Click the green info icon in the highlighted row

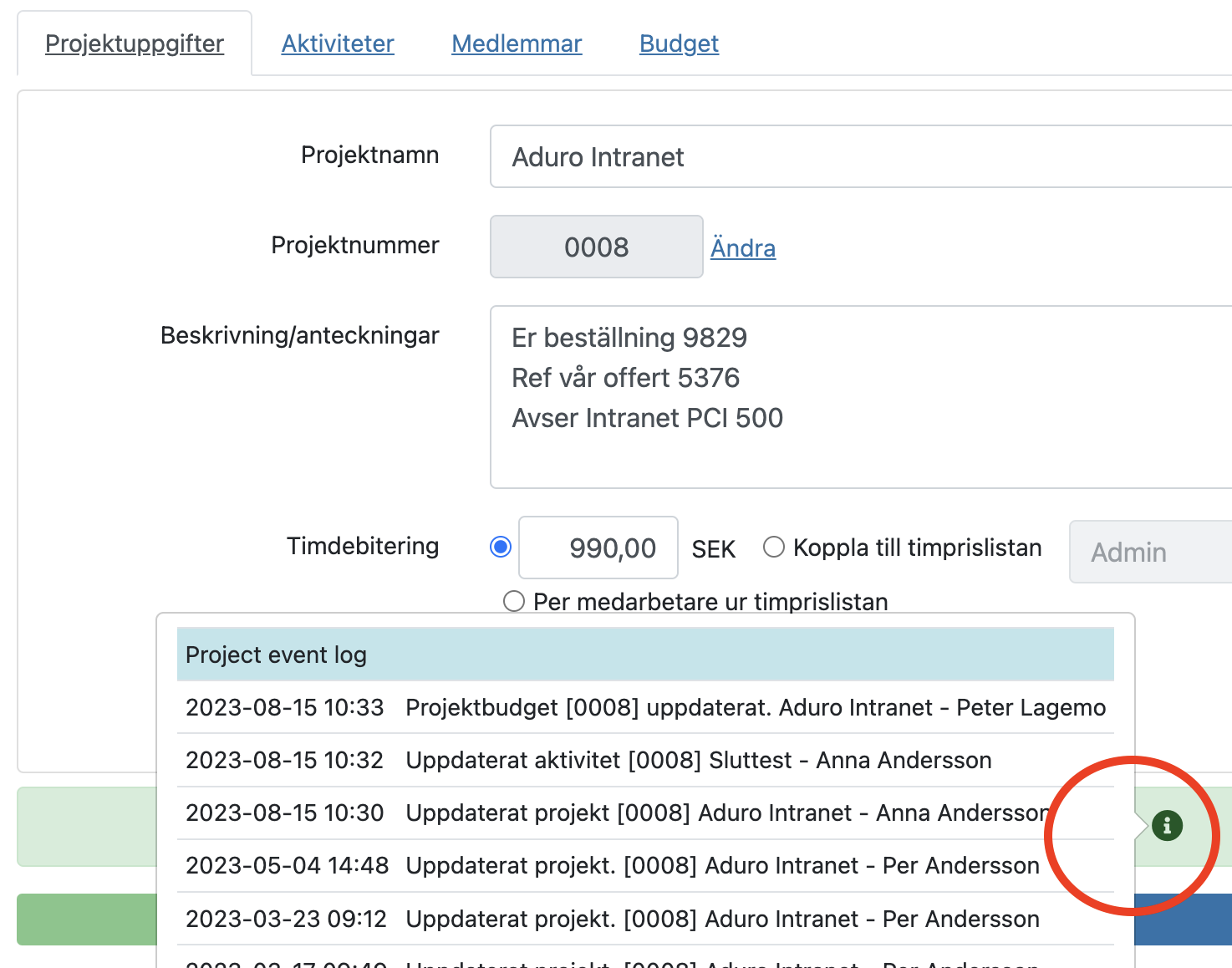(1167, 825)
